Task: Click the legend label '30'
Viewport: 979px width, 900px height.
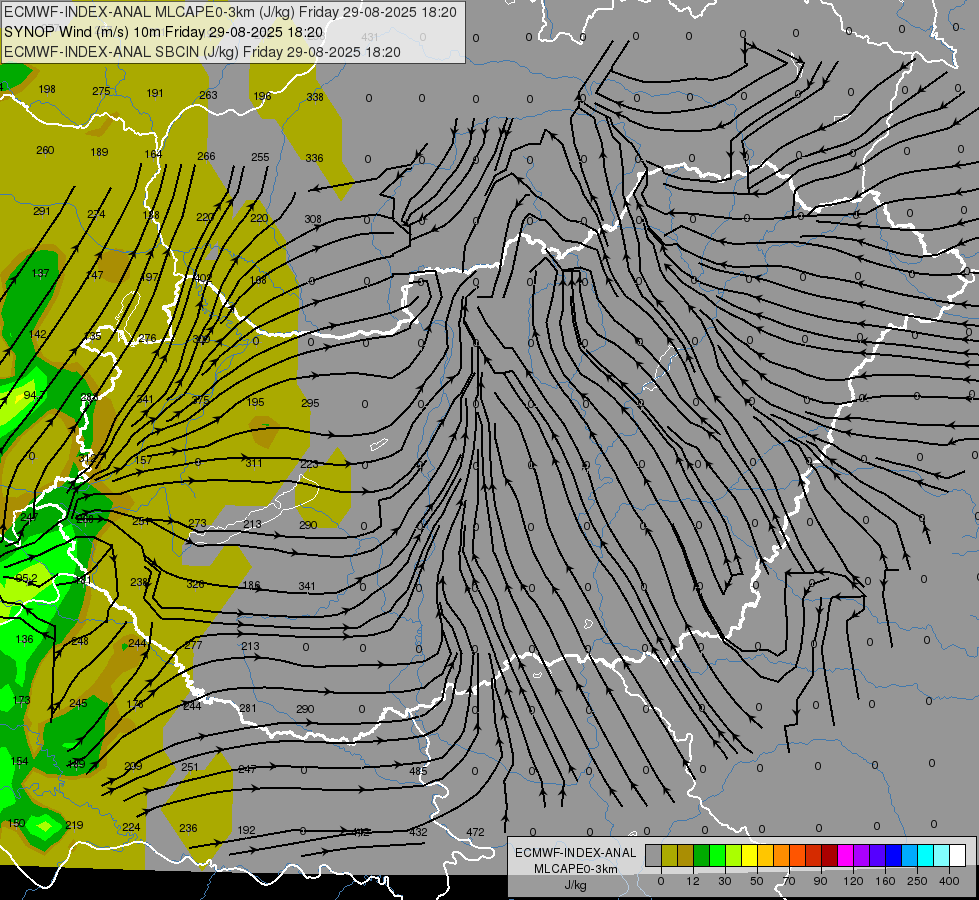Action: click(x=725, y=881)
